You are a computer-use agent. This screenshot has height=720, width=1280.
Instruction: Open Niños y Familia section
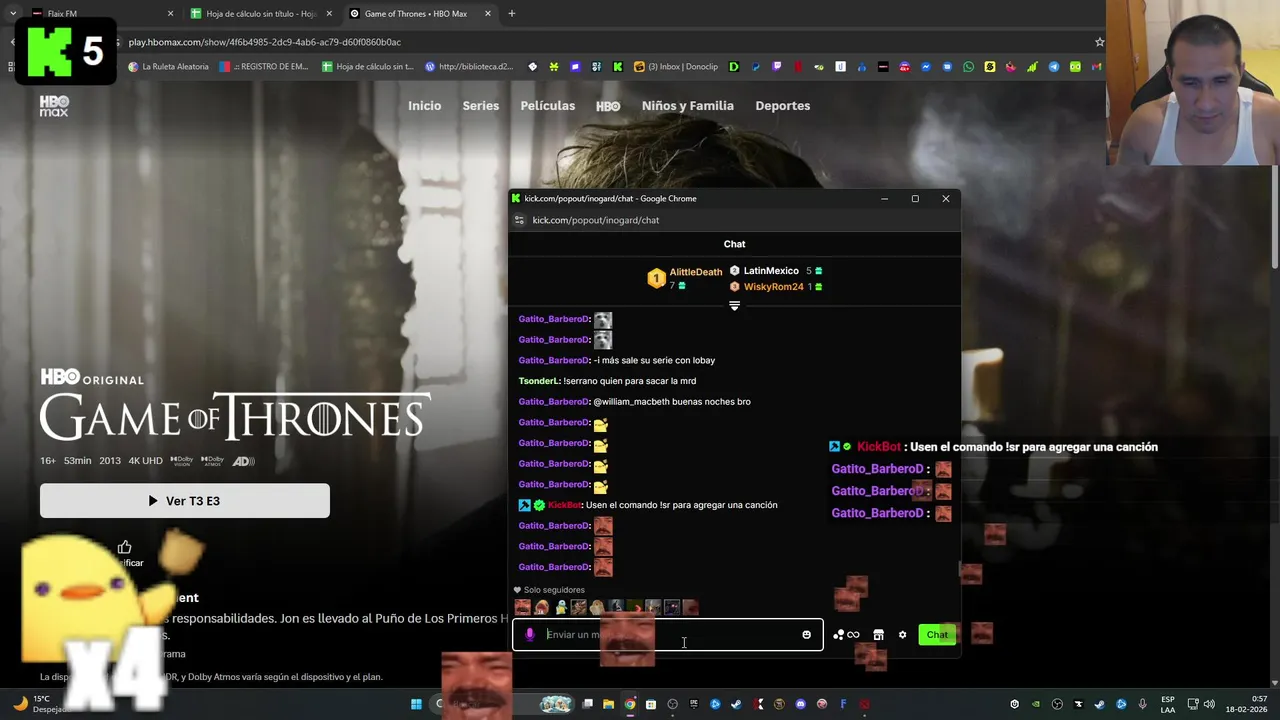point(687,106)
